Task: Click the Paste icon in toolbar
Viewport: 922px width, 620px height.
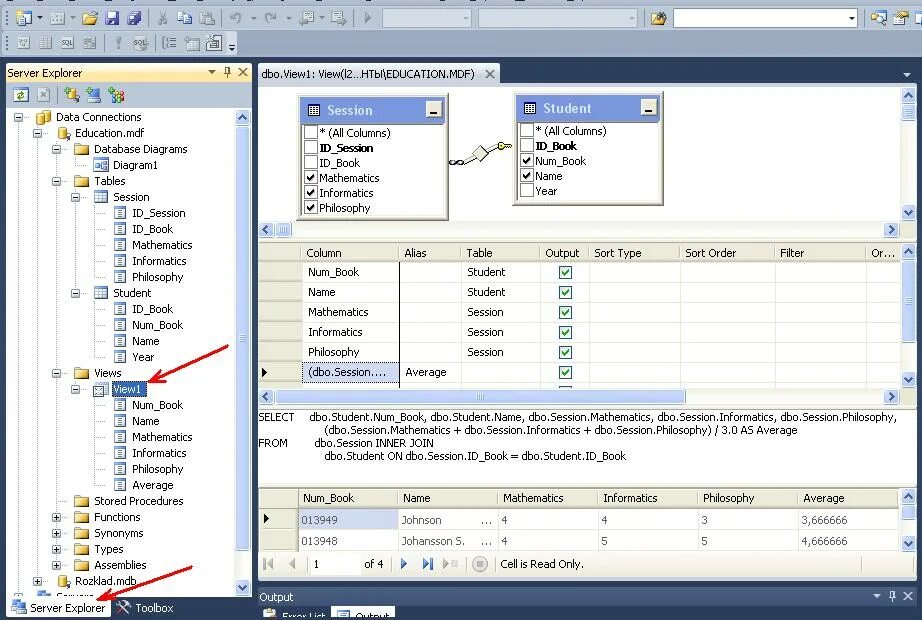Action: [207, 18]
